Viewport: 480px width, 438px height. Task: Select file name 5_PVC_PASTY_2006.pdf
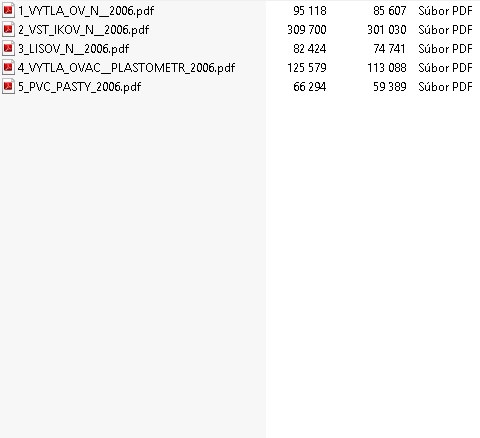coord(80,87)
